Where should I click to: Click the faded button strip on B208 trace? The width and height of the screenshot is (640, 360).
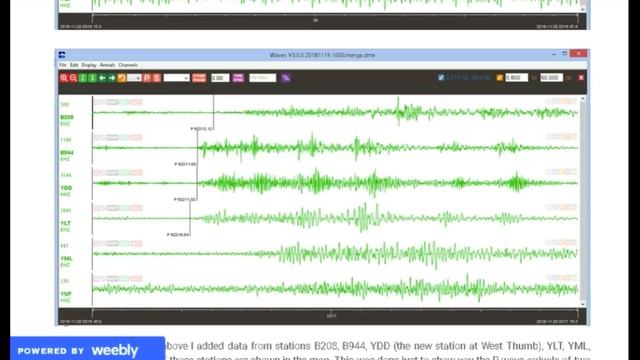tap(118, 102)
